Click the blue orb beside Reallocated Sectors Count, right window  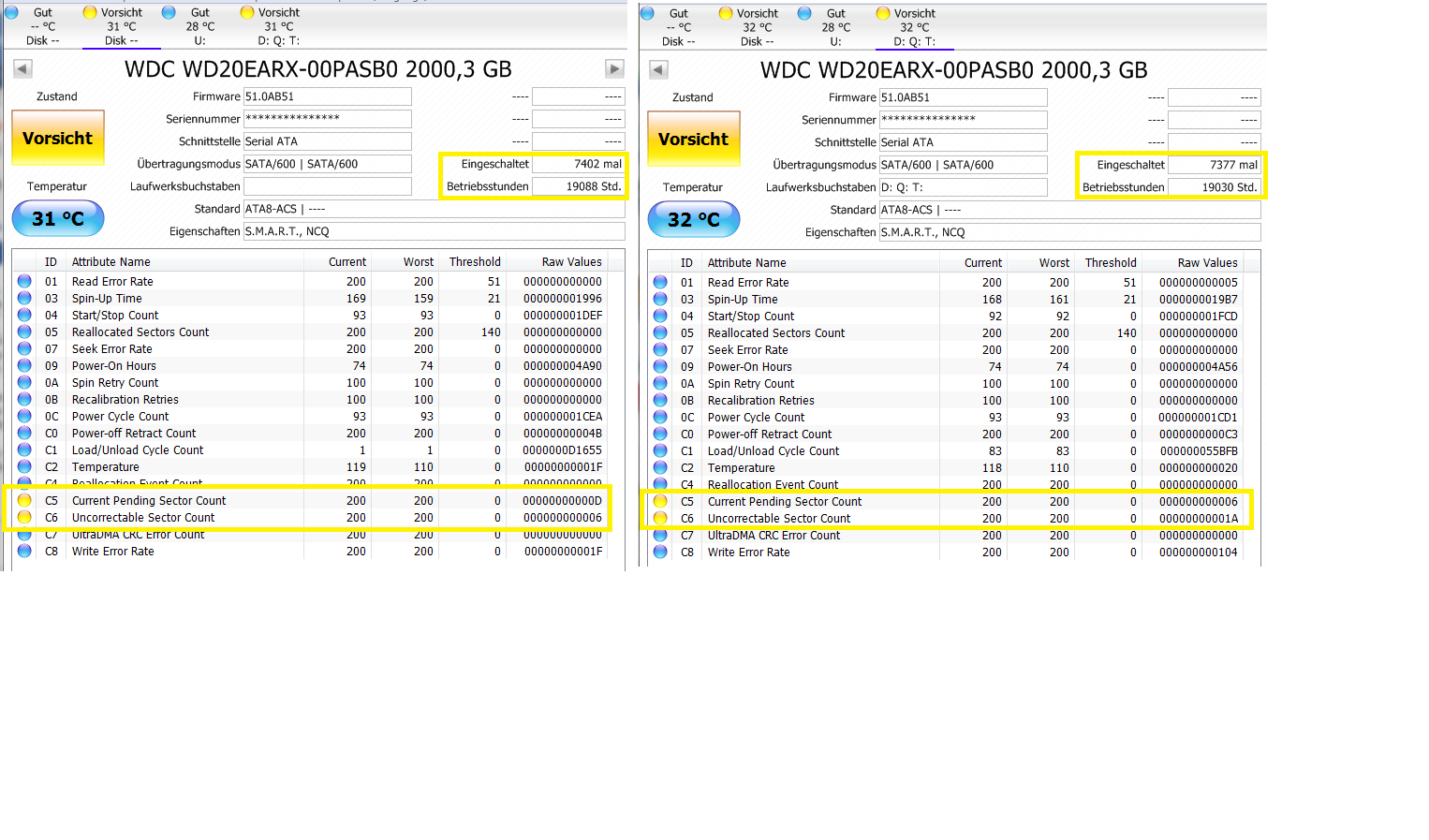660,332
